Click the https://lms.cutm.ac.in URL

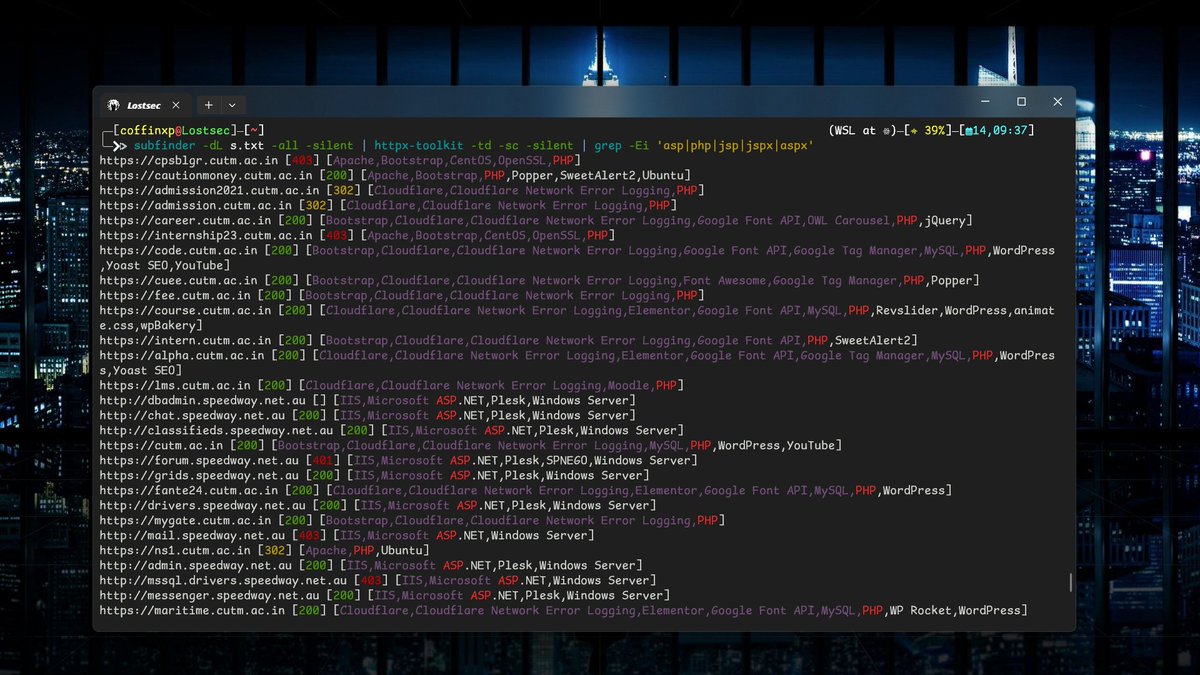pyautogui.click(x=175, y=386)
